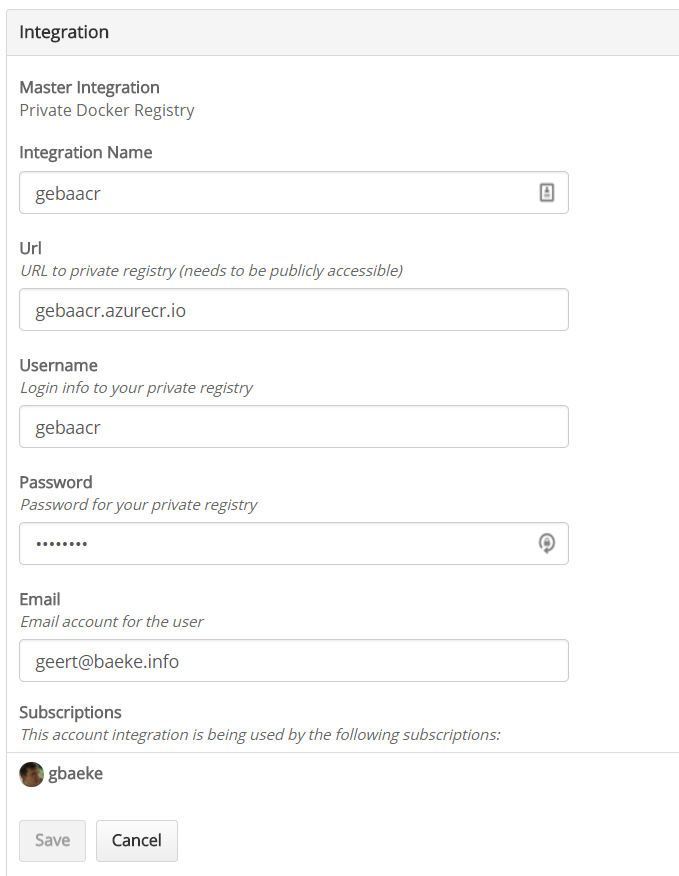Click the Subscriptions section heading
This screenshot has height=876, width=679.
[70, 712]
